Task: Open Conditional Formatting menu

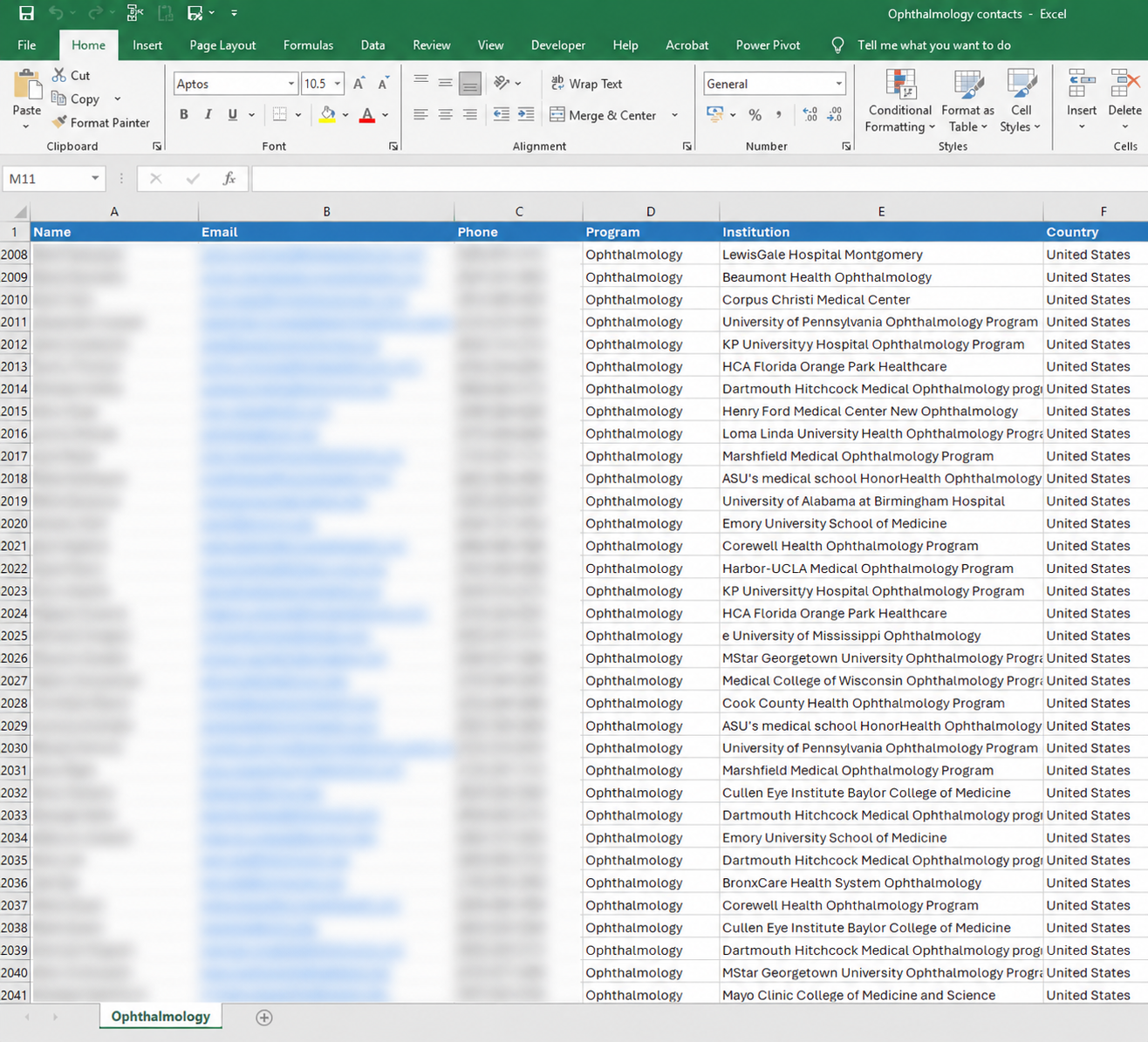Action: tap(900, 101)
